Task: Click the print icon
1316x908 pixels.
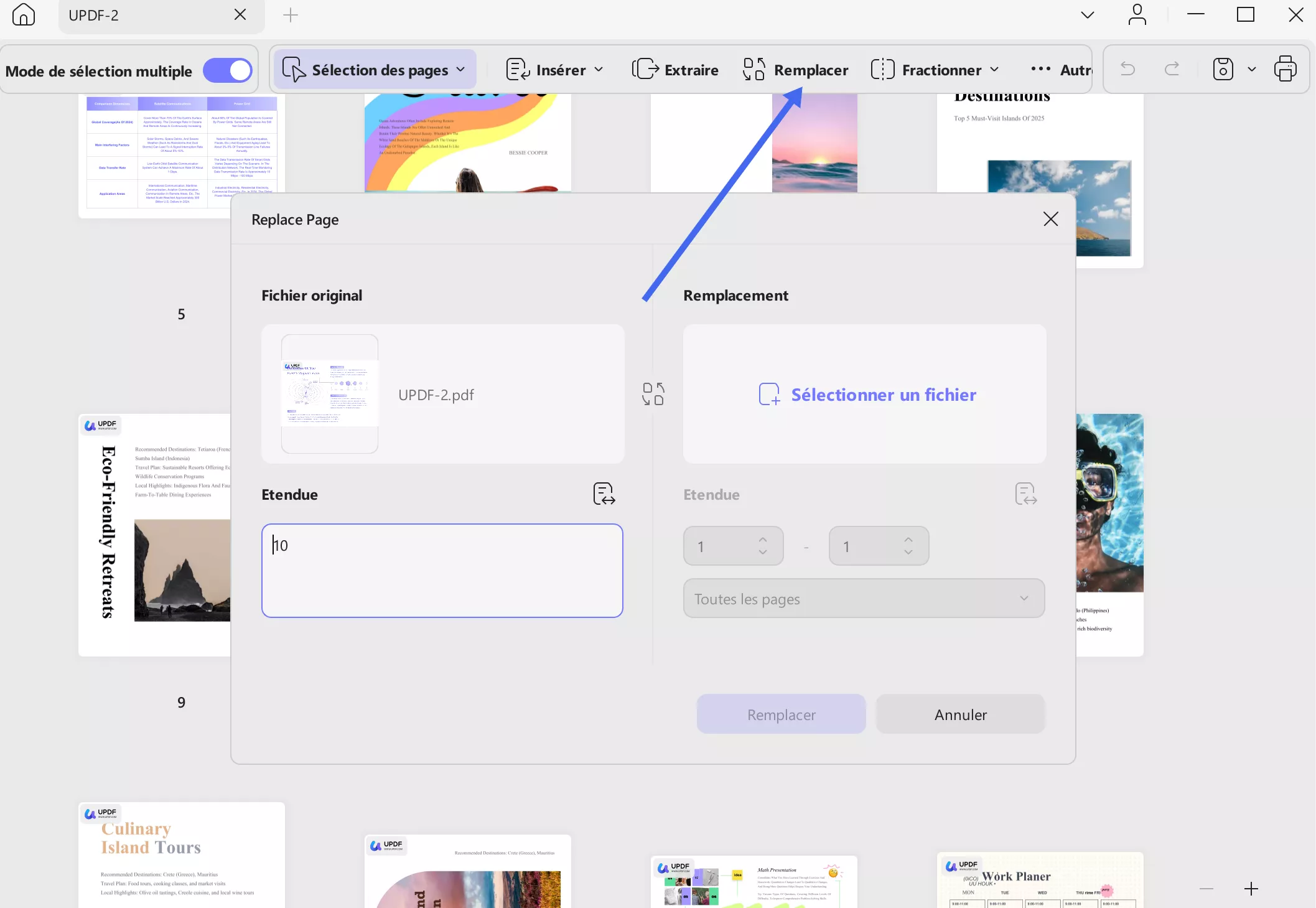Action: click(1285, 69)
